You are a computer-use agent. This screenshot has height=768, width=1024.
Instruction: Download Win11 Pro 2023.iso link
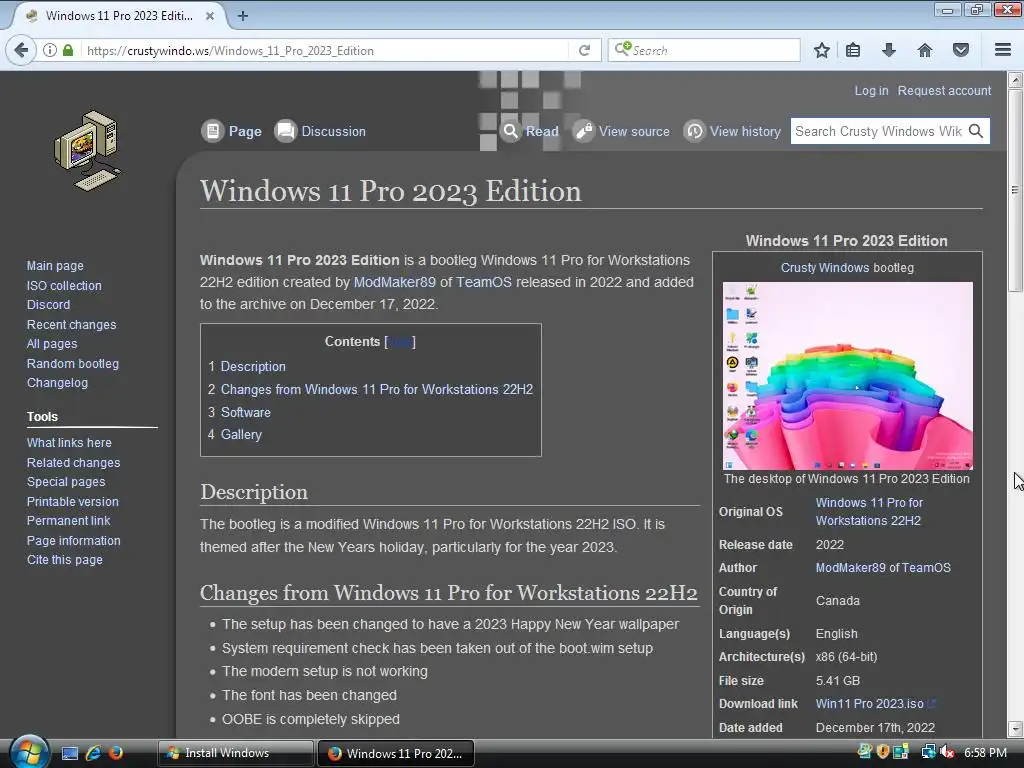point(869,704)
